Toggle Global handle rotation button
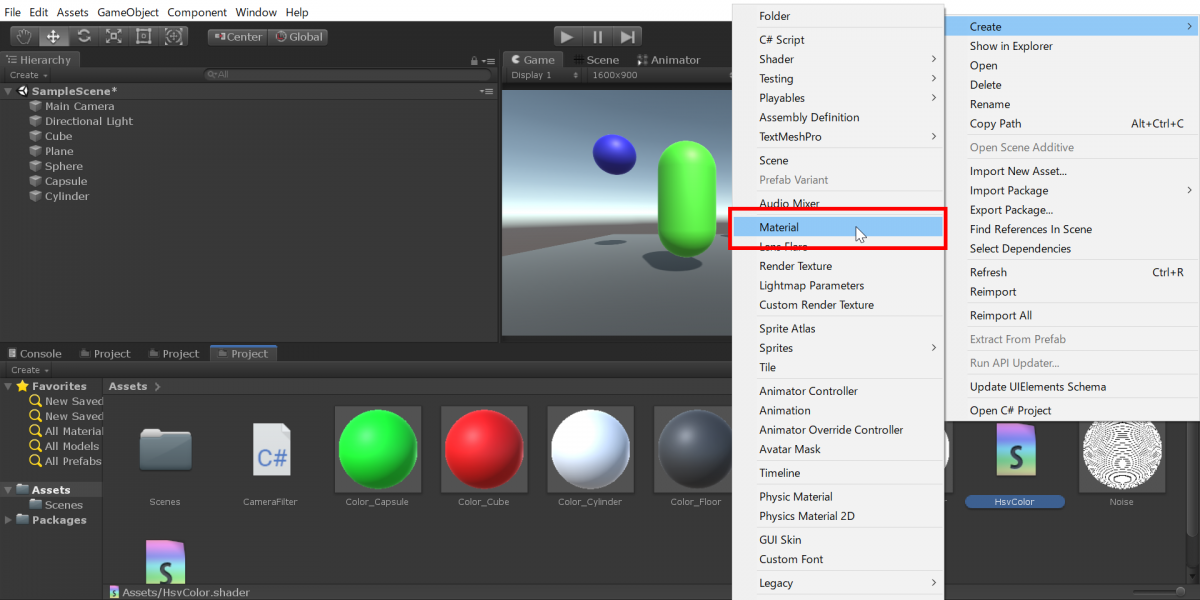1200x600 pixels. point(299,37)
